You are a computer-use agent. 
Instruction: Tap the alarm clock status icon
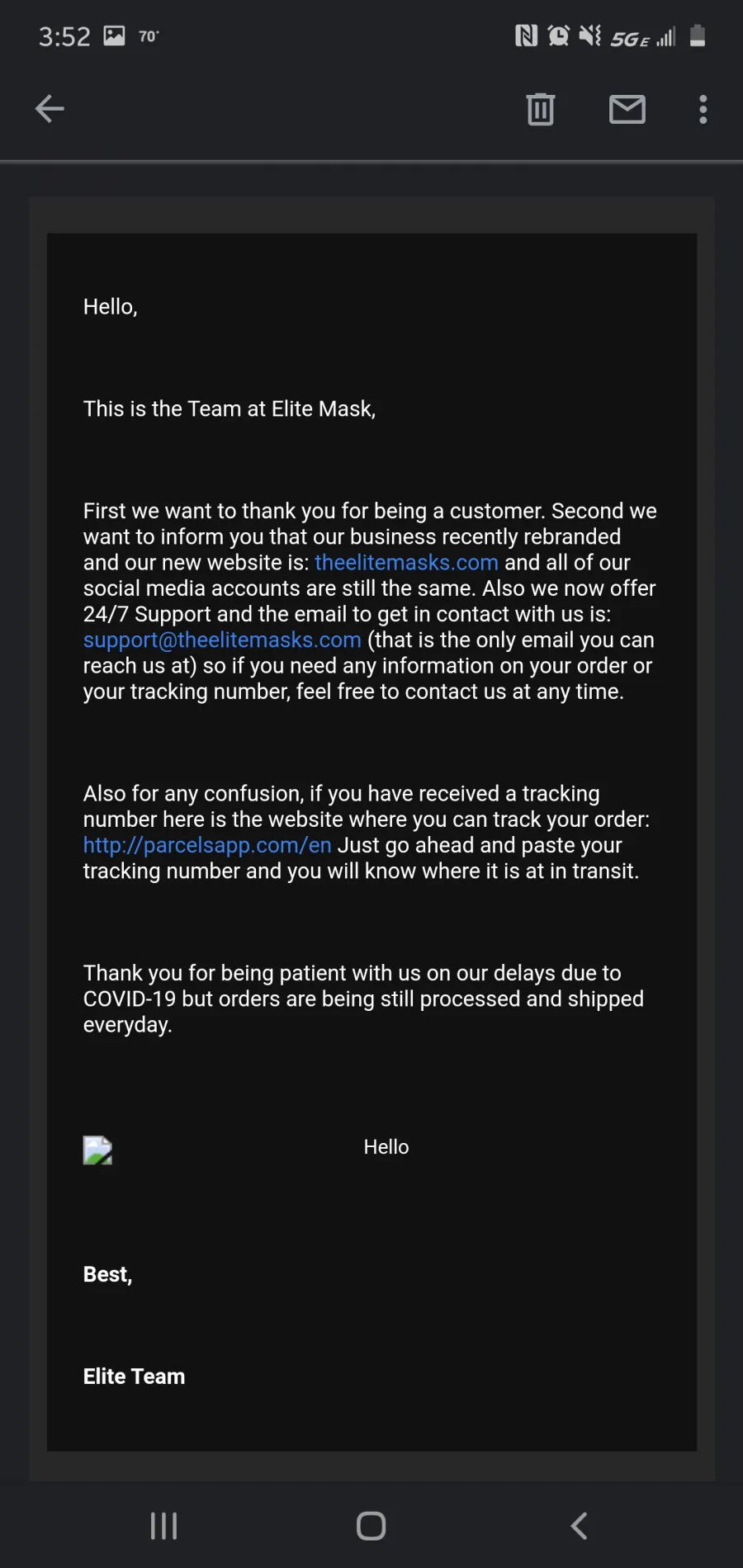pos(559,35)
